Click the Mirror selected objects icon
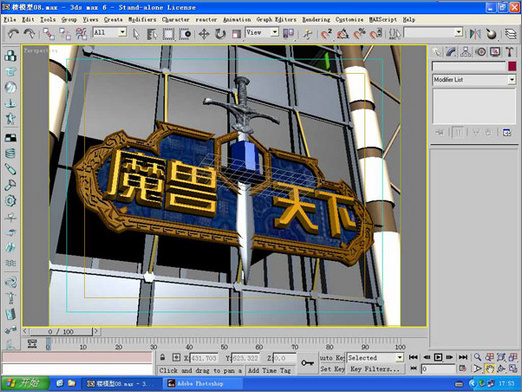 click(475, 34)
